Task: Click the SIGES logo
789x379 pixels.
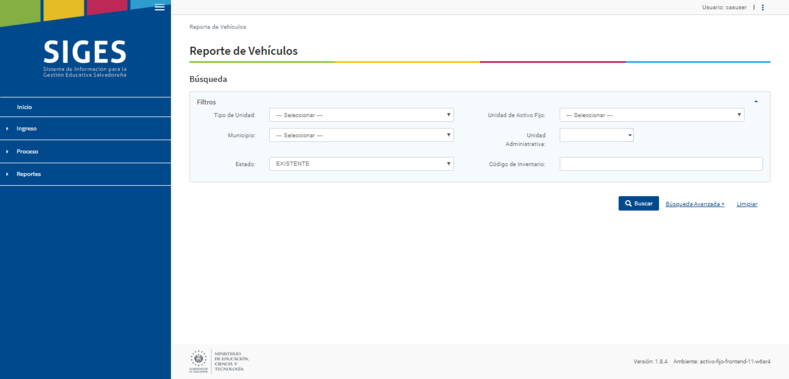Action: [85, 58]
